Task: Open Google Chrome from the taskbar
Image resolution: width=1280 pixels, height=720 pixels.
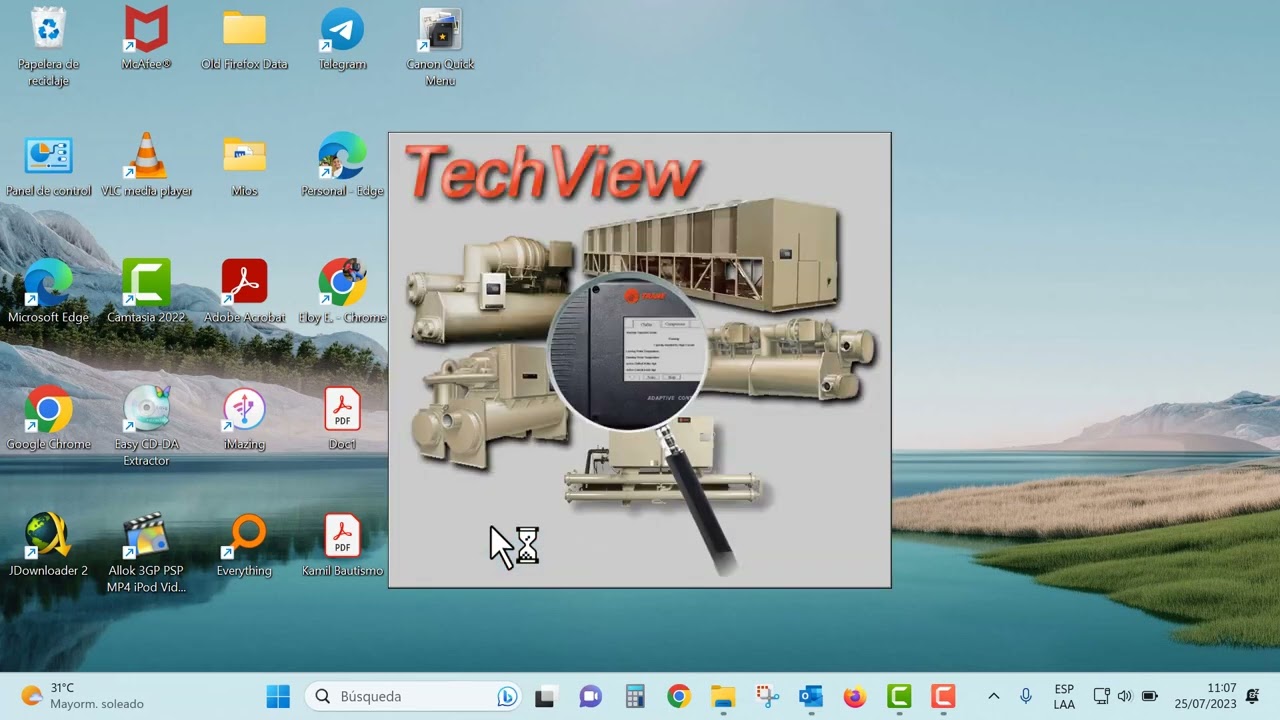Action: pyautogui.click(x=679, y=696)
